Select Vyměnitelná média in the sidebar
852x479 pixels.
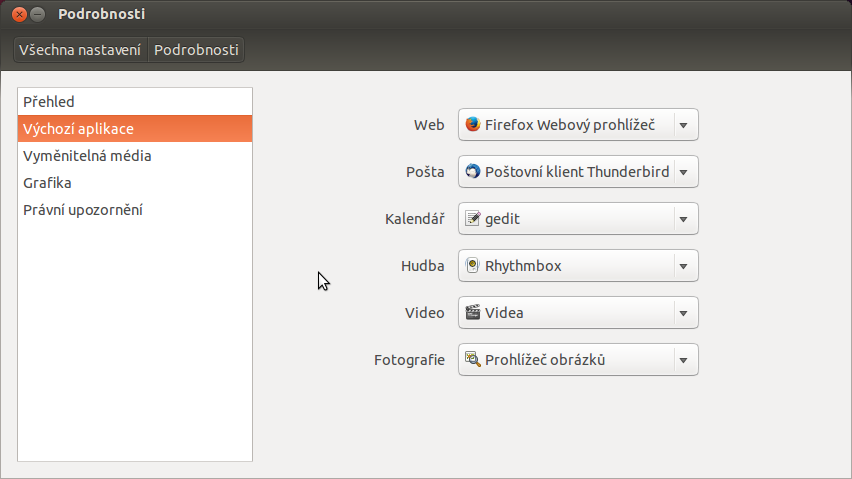(x=135, y=156)
